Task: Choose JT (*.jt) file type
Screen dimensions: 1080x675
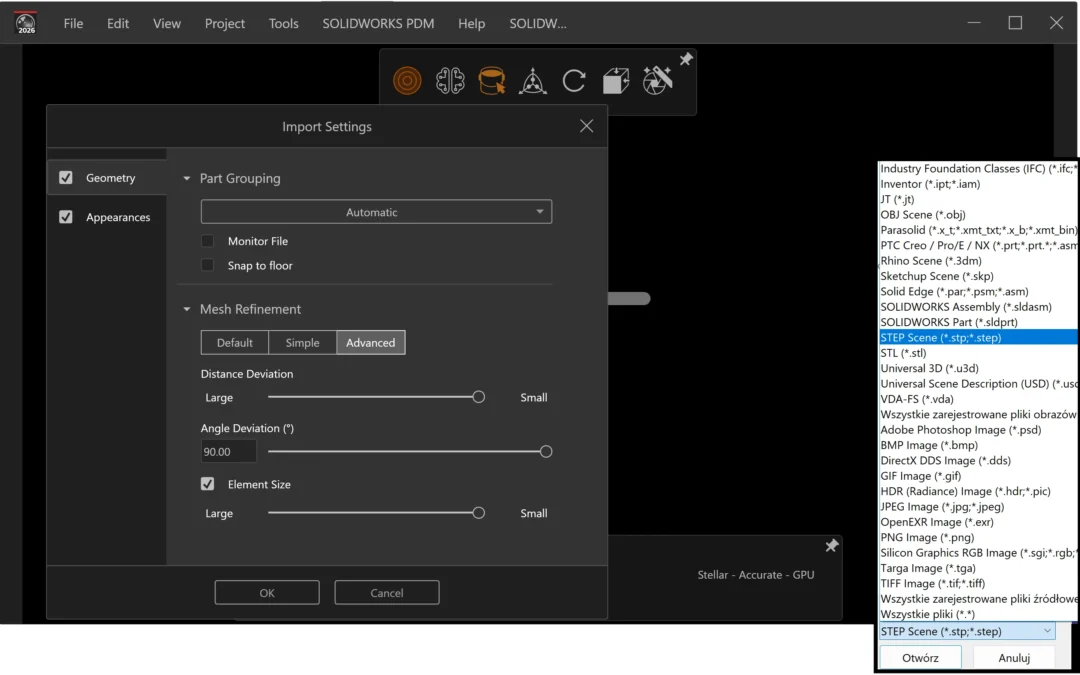Action: (x=979, y=199)
